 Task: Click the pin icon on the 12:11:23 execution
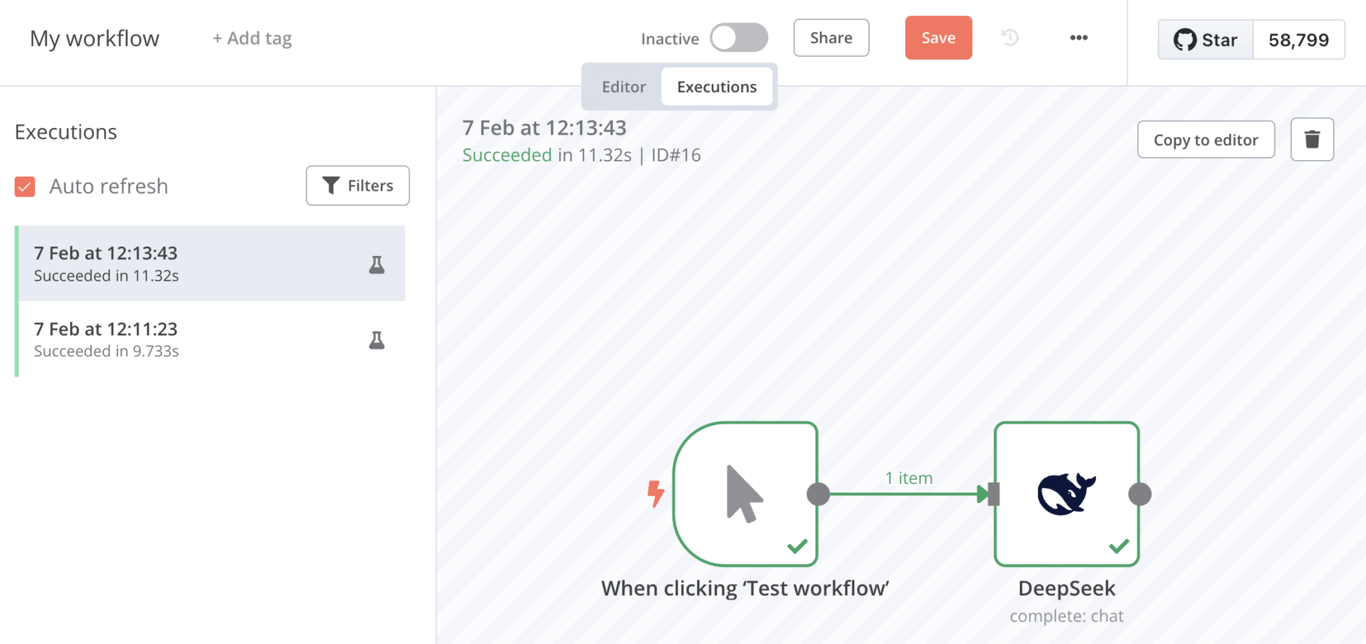click(376, 339)
